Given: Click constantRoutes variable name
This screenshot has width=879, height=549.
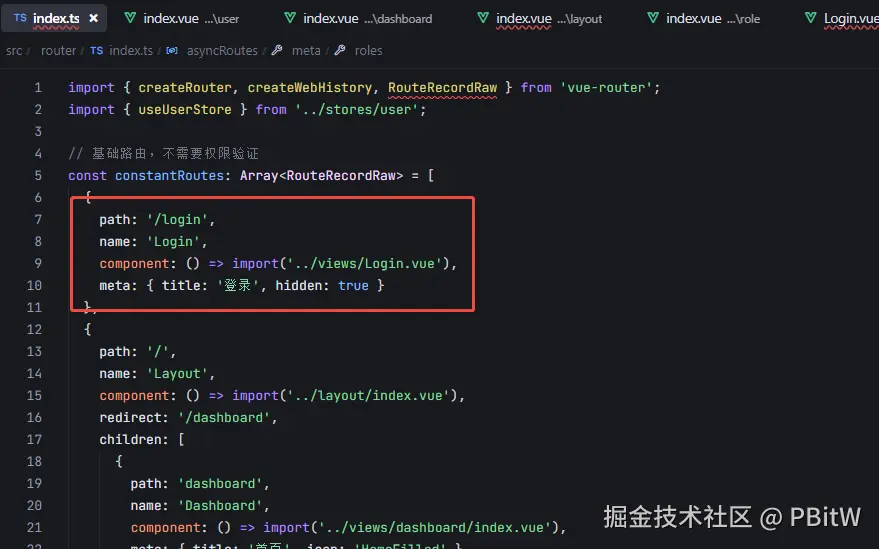Looking at the screenshot, I should [169, 176].
